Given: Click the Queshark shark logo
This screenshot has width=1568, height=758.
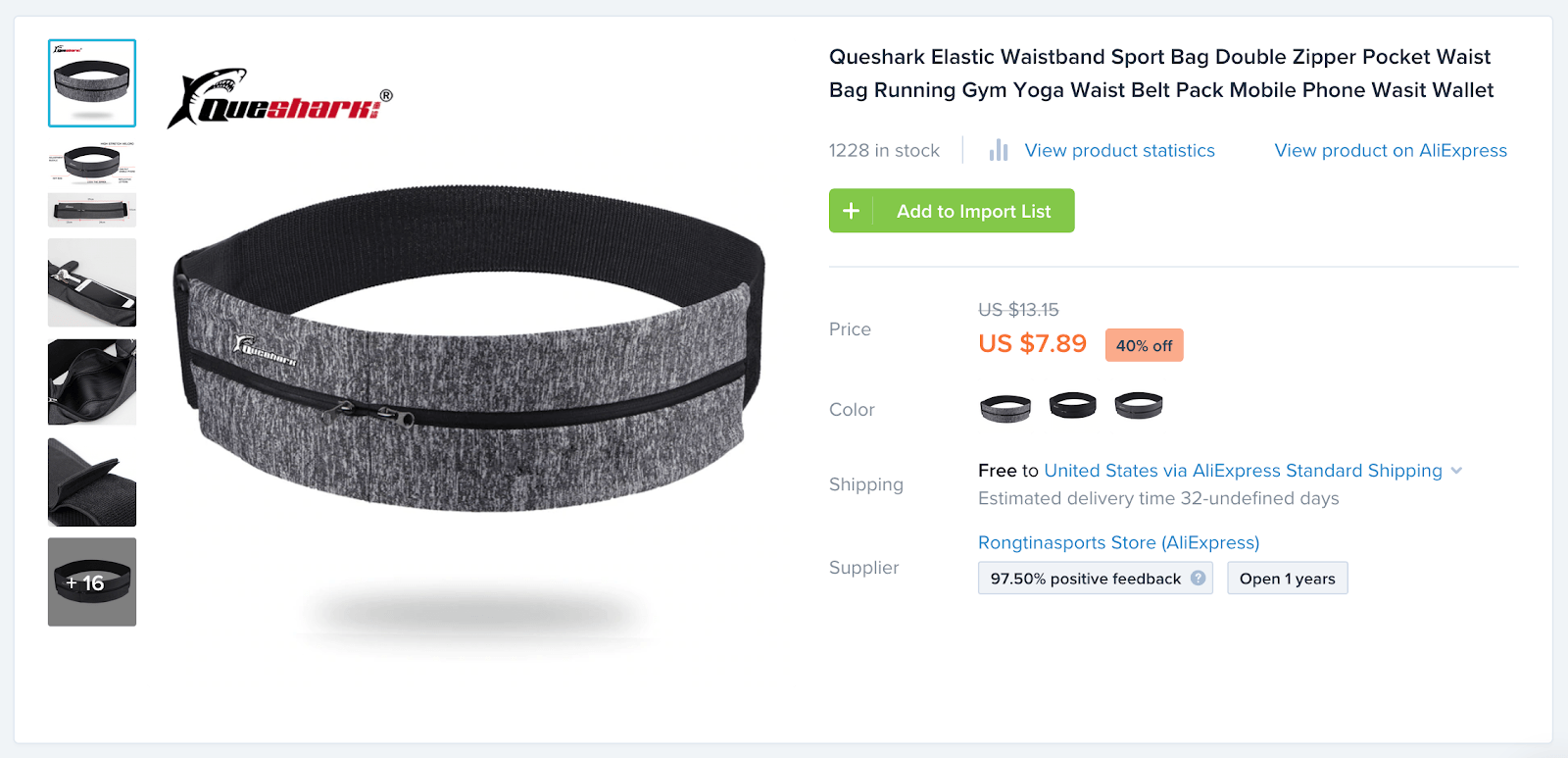Looking at the screenshot, I should point(279,99).
